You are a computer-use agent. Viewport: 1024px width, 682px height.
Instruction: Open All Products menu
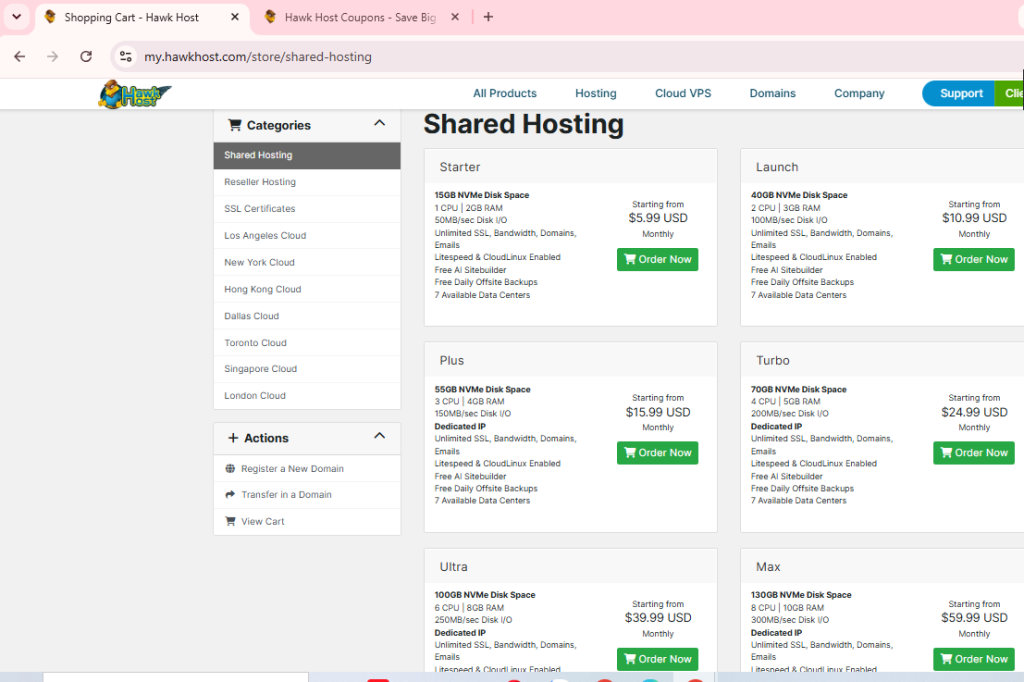[x=505, y=93]
